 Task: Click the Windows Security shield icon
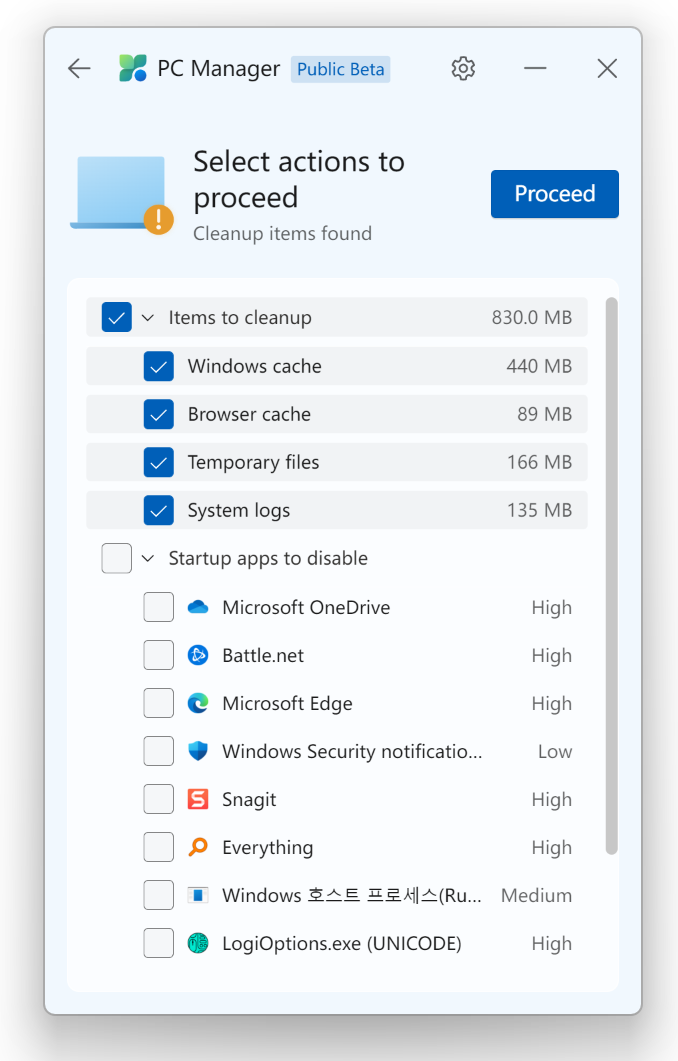pos(198,751)
